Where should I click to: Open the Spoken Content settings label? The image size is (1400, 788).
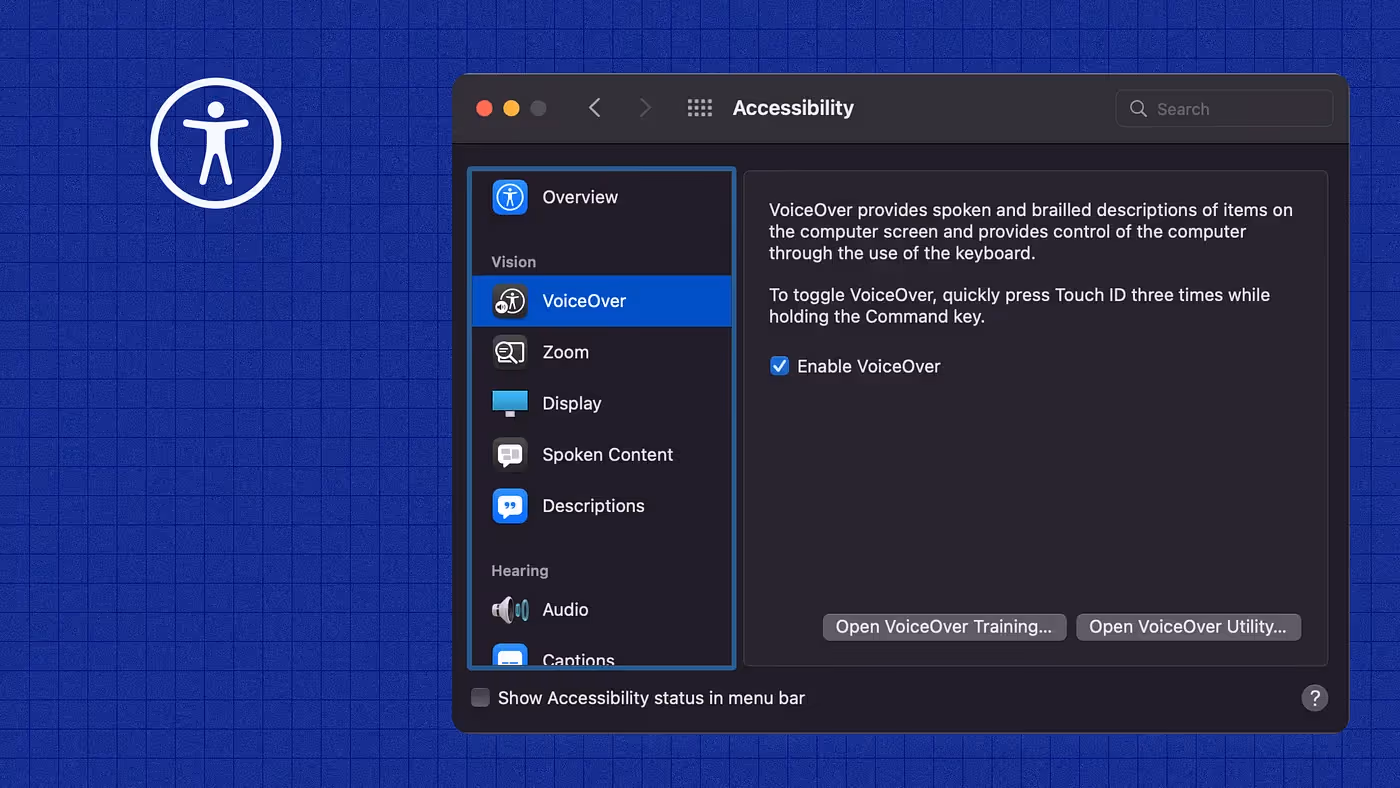pyautogui.click(x=608, y=454)
